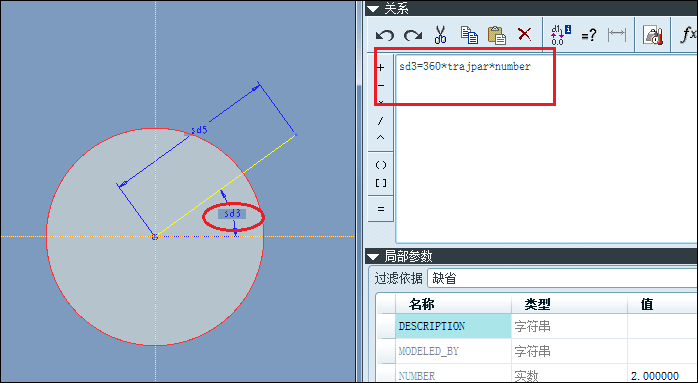Paste with the clipboard icon

[x=497, y=35]
